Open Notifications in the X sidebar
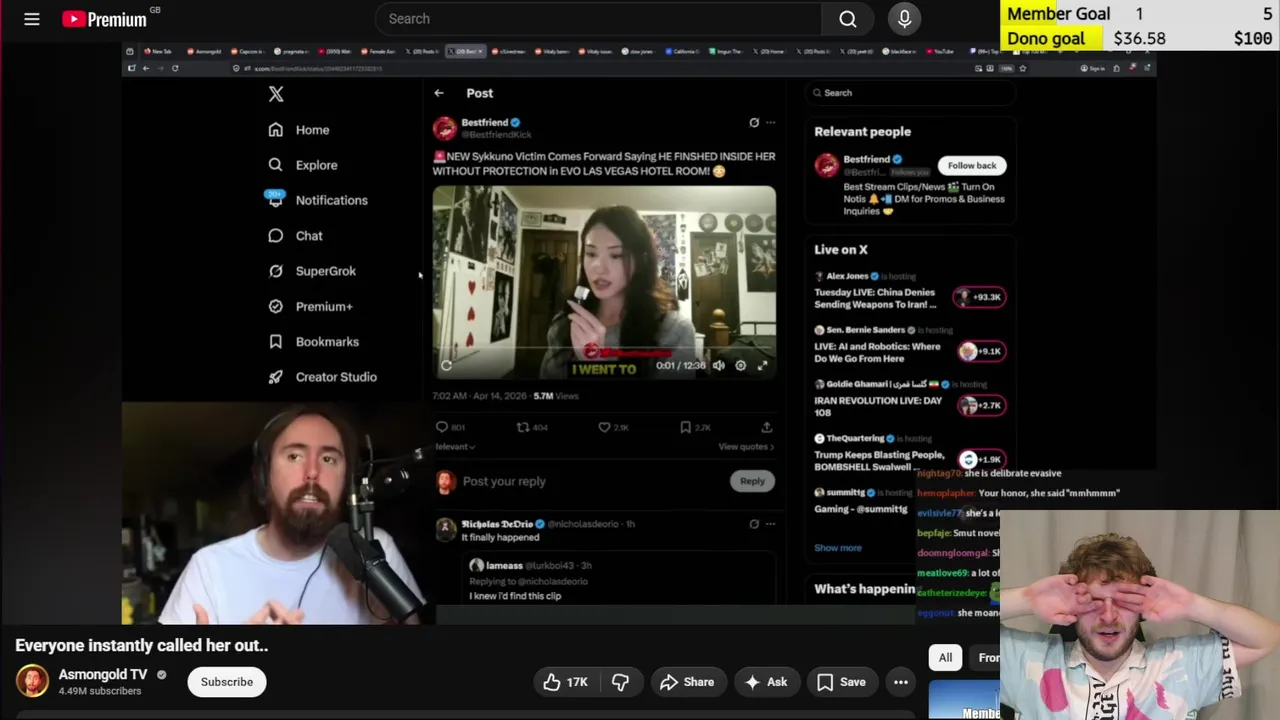 pyautogui.click(x=318, y=200)
